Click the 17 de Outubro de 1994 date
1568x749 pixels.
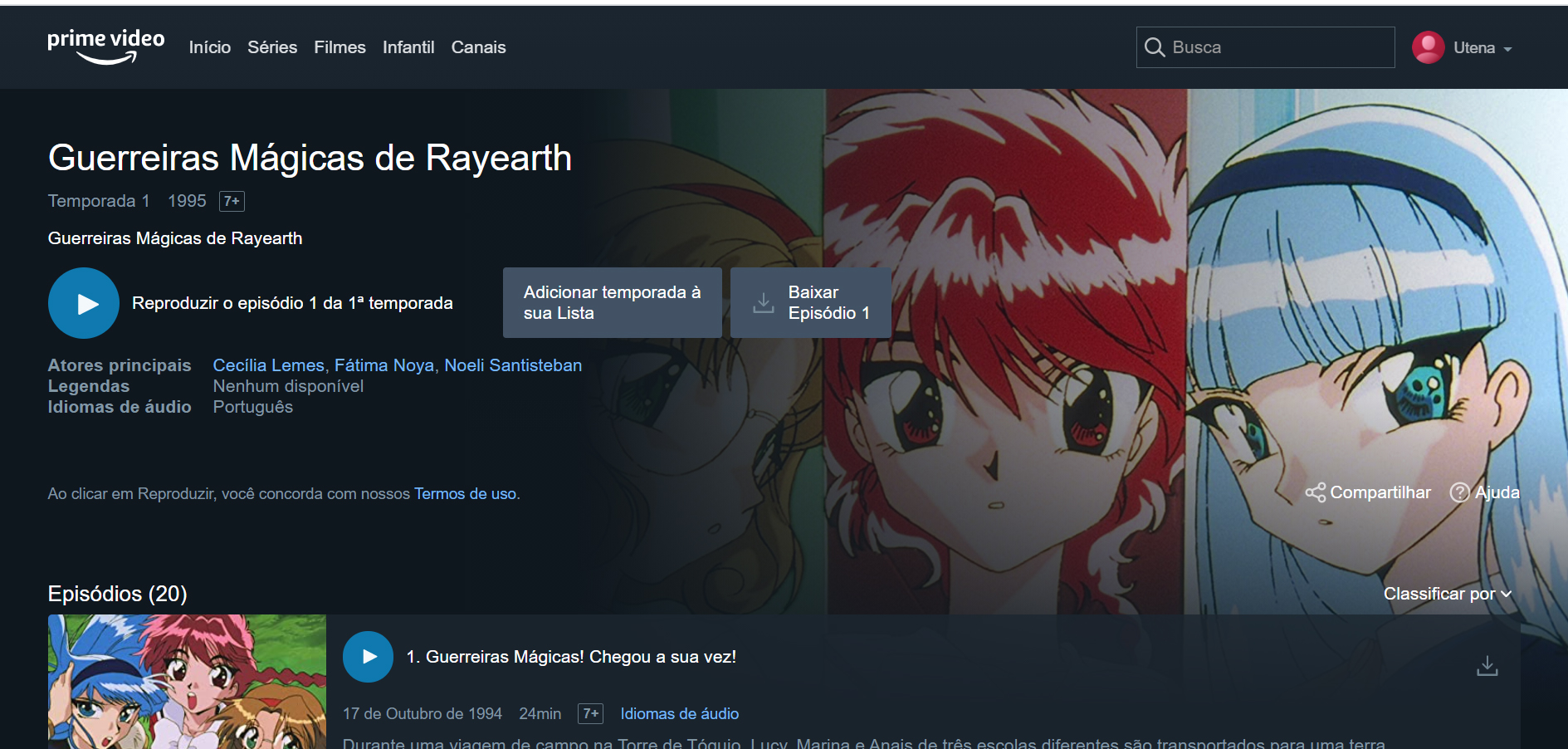pos(423,714)
